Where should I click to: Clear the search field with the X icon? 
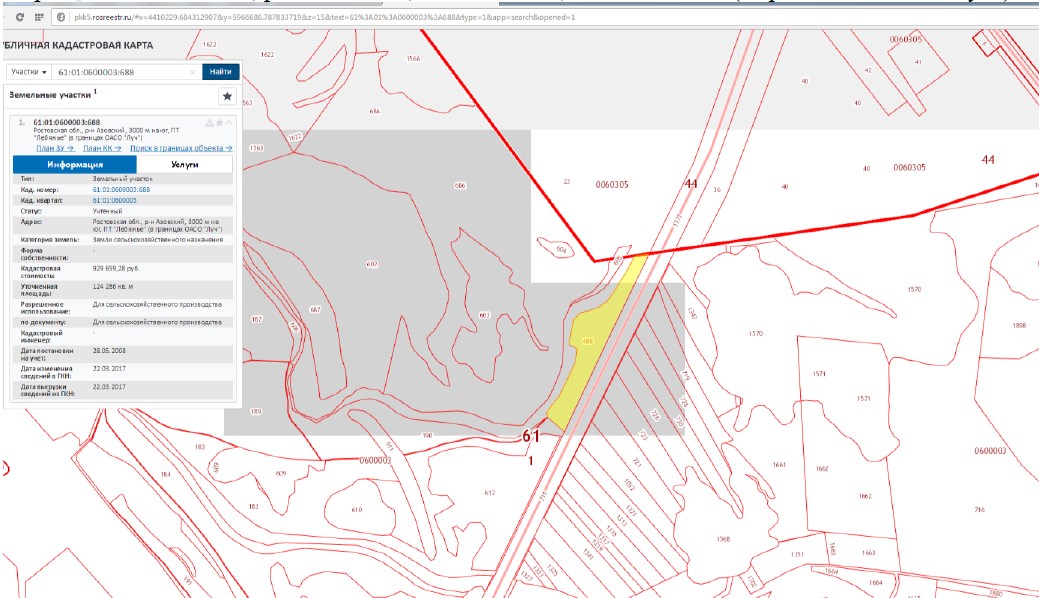pos(192,72)
